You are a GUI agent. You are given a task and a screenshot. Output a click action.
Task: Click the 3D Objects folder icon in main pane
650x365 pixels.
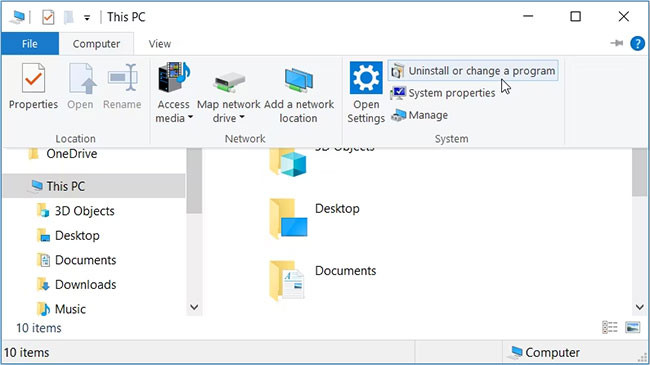[x=288, y=162]
